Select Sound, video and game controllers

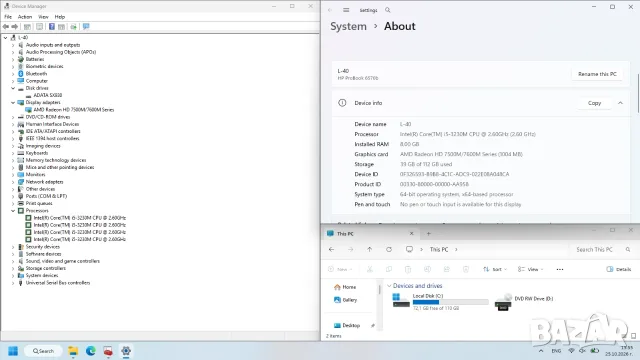coord(62,261)
